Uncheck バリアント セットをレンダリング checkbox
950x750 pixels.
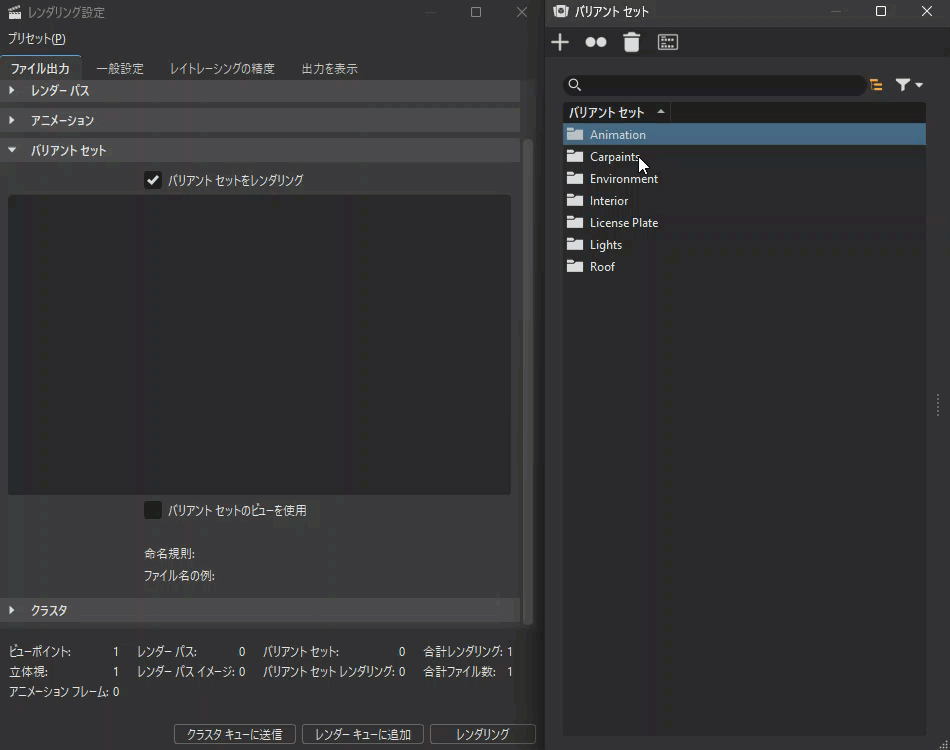click(x=153, y=180)
